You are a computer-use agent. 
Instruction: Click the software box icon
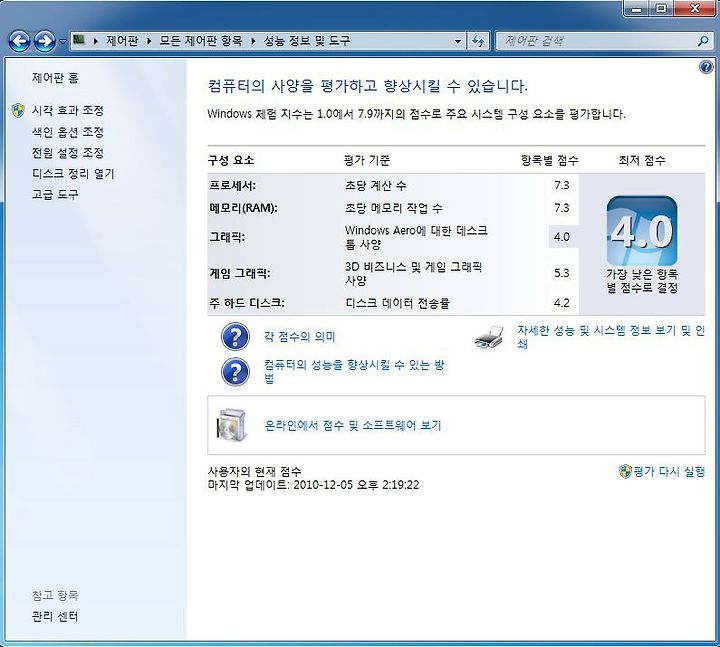232,425
